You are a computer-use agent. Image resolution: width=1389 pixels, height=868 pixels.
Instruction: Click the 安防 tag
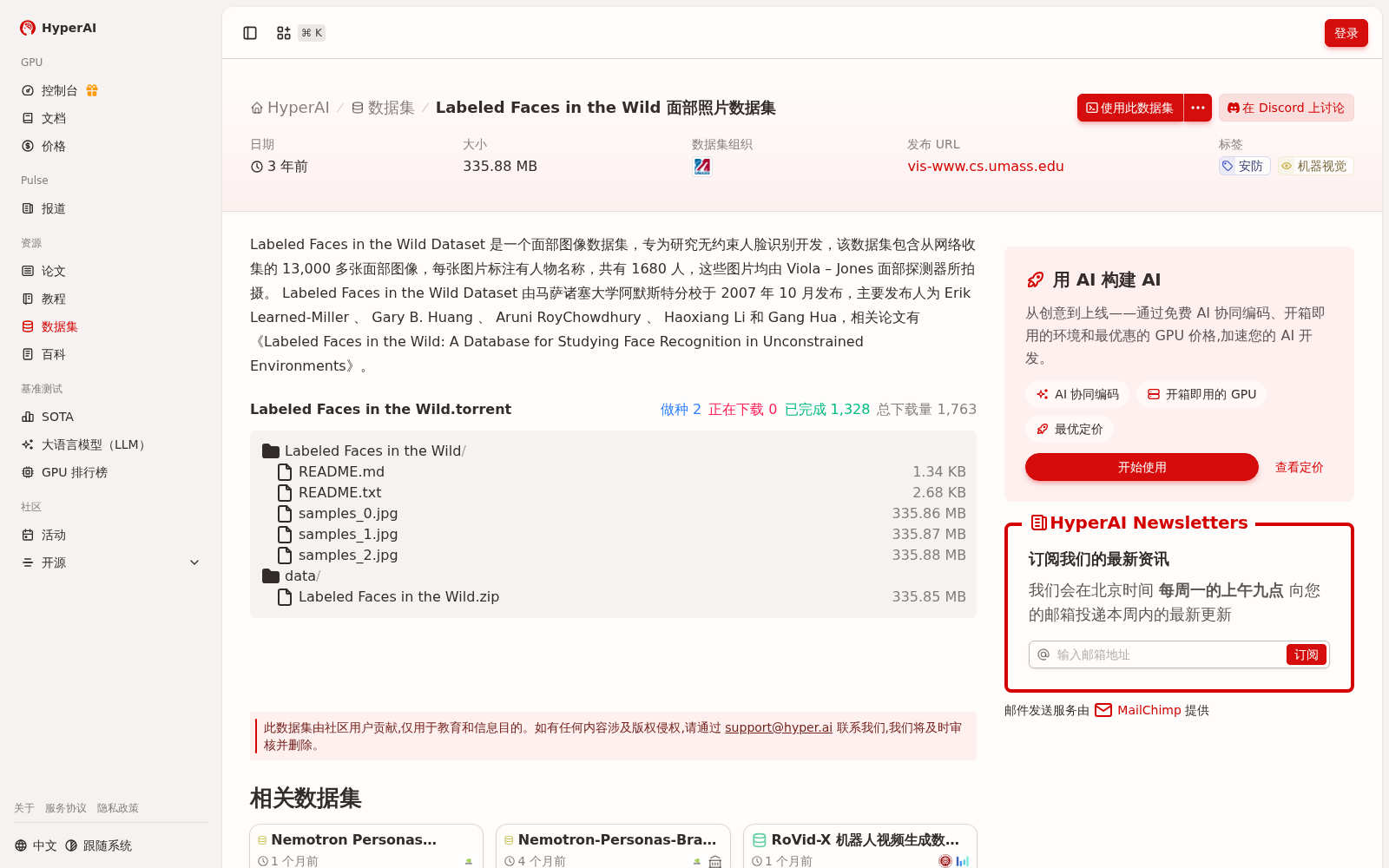tap(1244, 166)
